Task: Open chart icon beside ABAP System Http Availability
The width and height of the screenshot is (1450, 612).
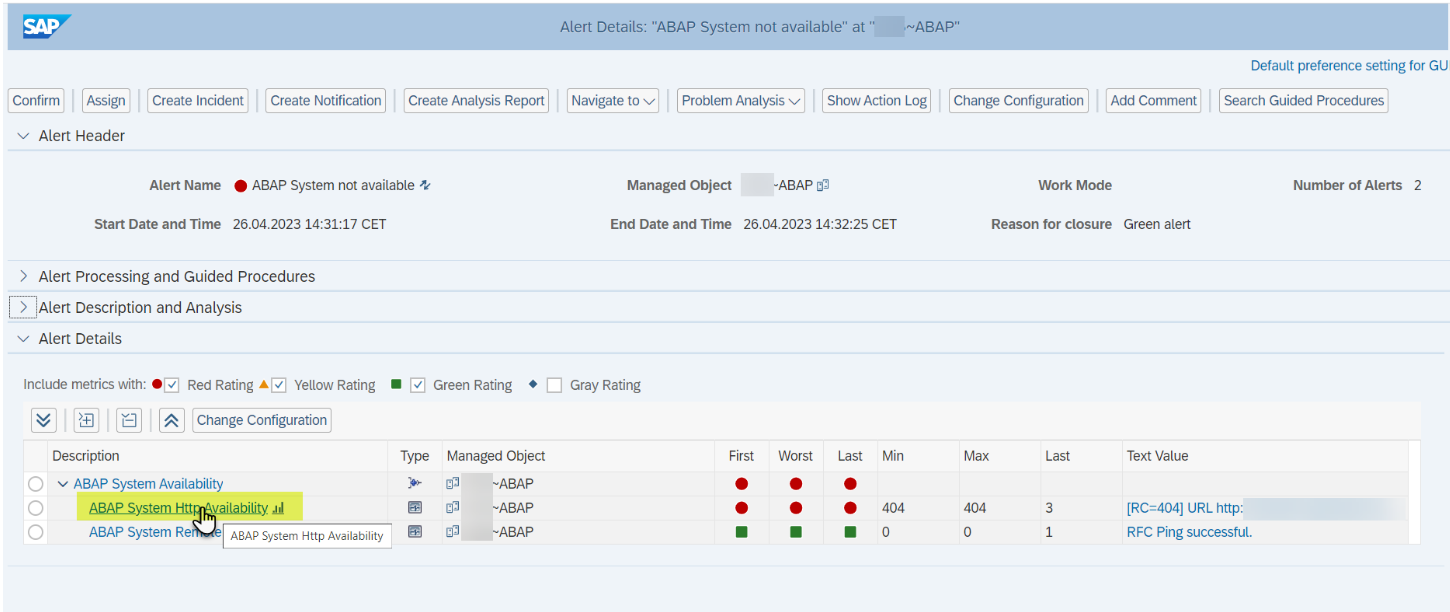Action: pos(278,508)
